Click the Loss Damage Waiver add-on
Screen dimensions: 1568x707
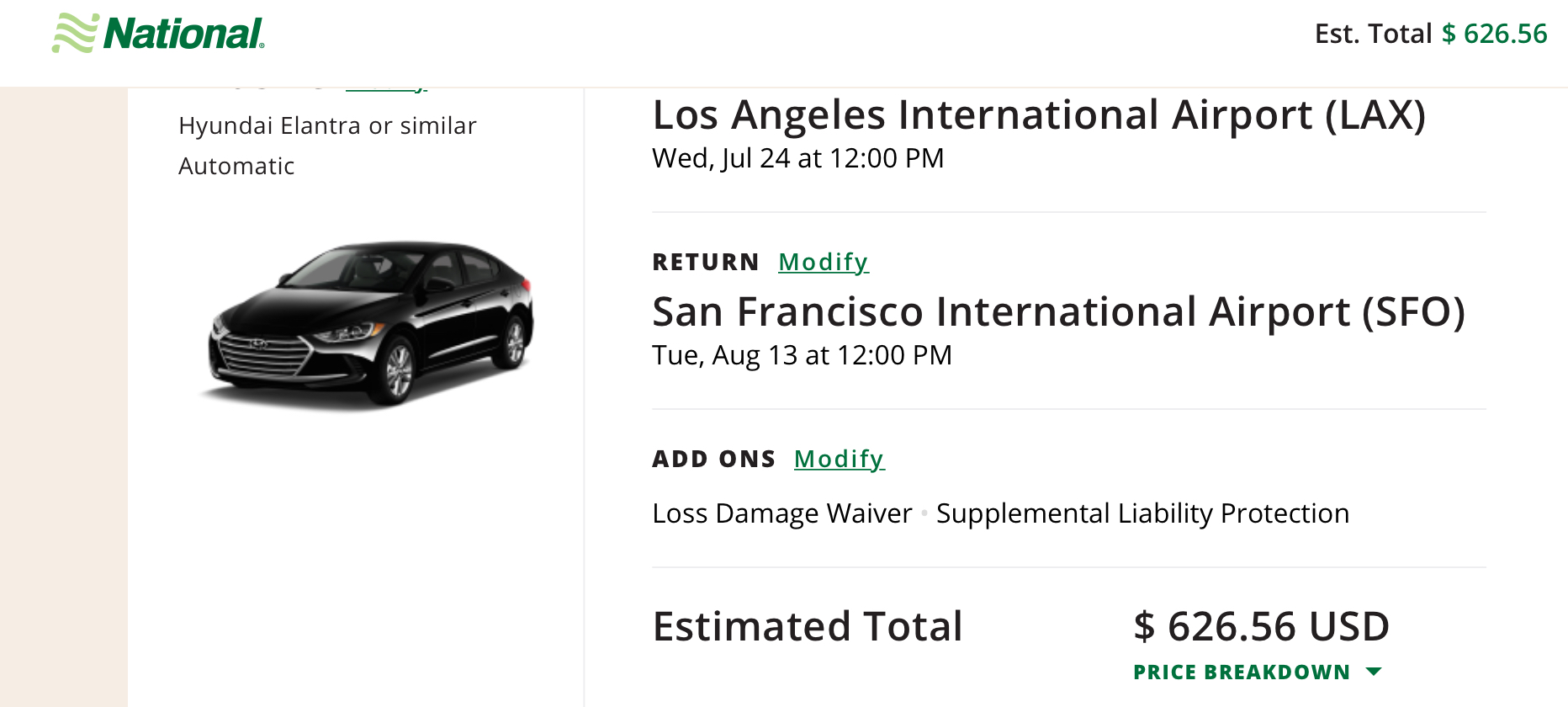(781, 513)
